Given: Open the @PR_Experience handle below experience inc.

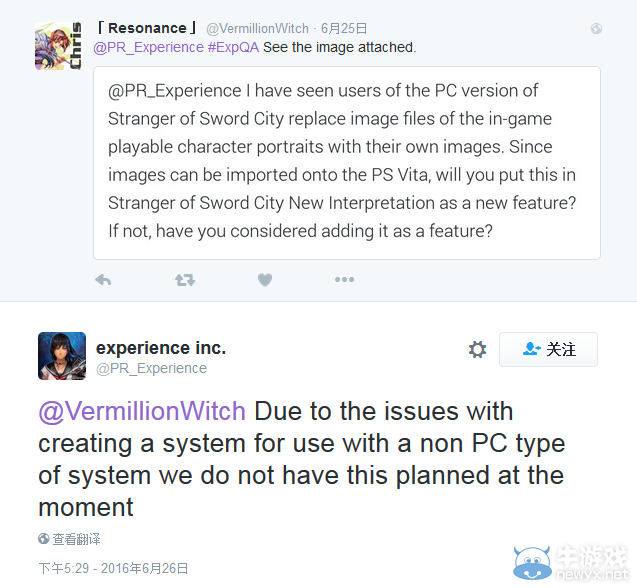Looking at the screenshot, I should click(152, 368).
